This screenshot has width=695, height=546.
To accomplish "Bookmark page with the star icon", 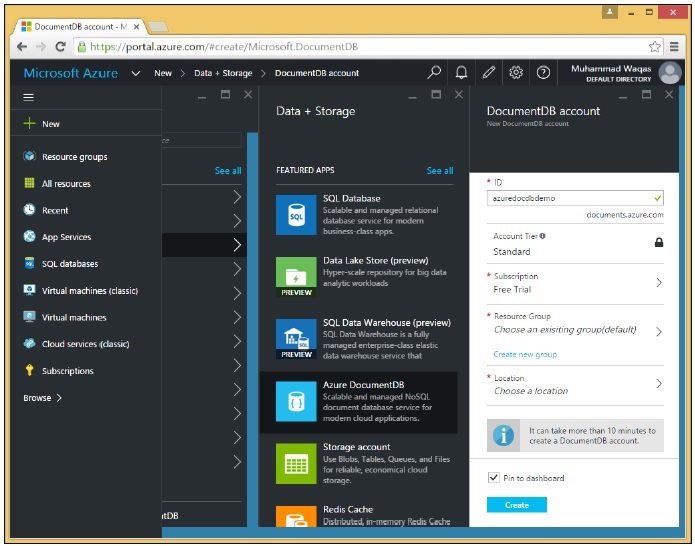I will (x=654, y=47).
